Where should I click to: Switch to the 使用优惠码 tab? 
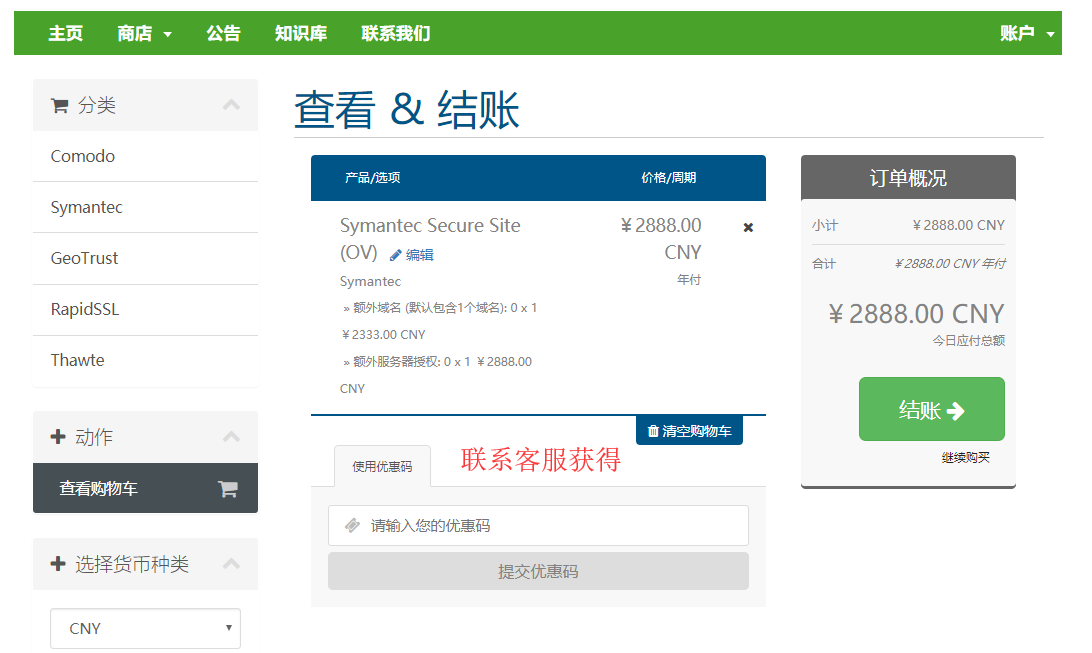click(382, 466)
